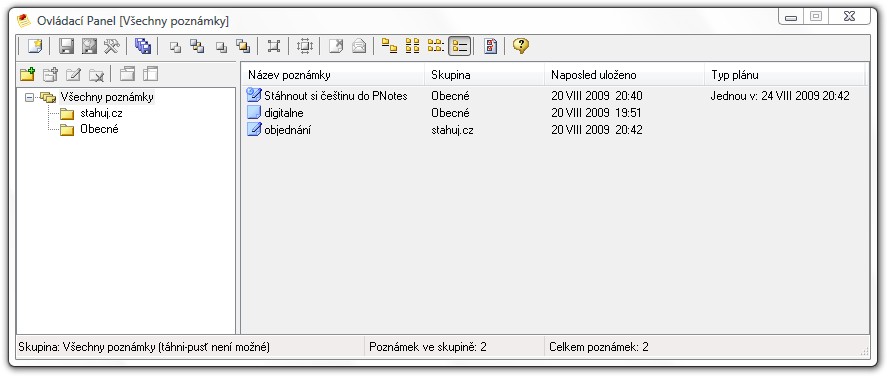Image resolution: width=889 pixels, height=379 pixels.
Task: Click the preview document icon
Action: [x=490, y=46]
